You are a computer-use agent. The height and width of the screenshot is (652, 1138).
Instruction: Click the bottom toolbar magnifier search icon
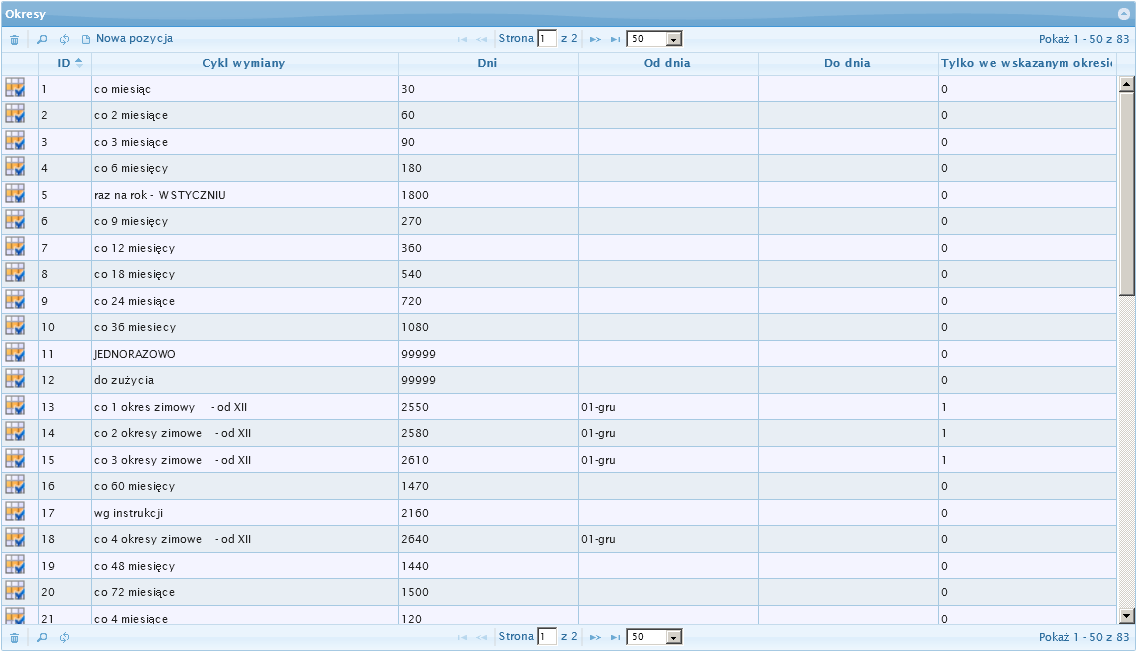coord(42,637)
